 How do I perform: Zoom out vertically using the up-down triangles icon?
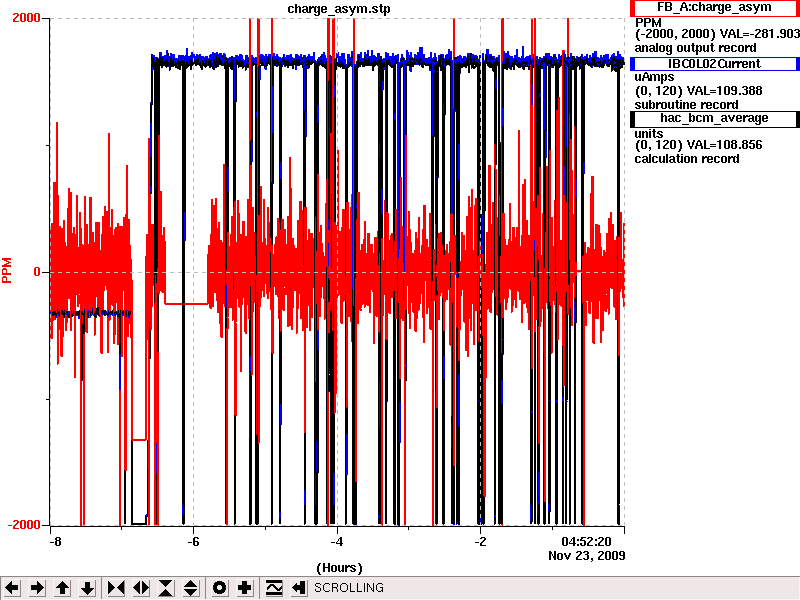coord(191,588)
